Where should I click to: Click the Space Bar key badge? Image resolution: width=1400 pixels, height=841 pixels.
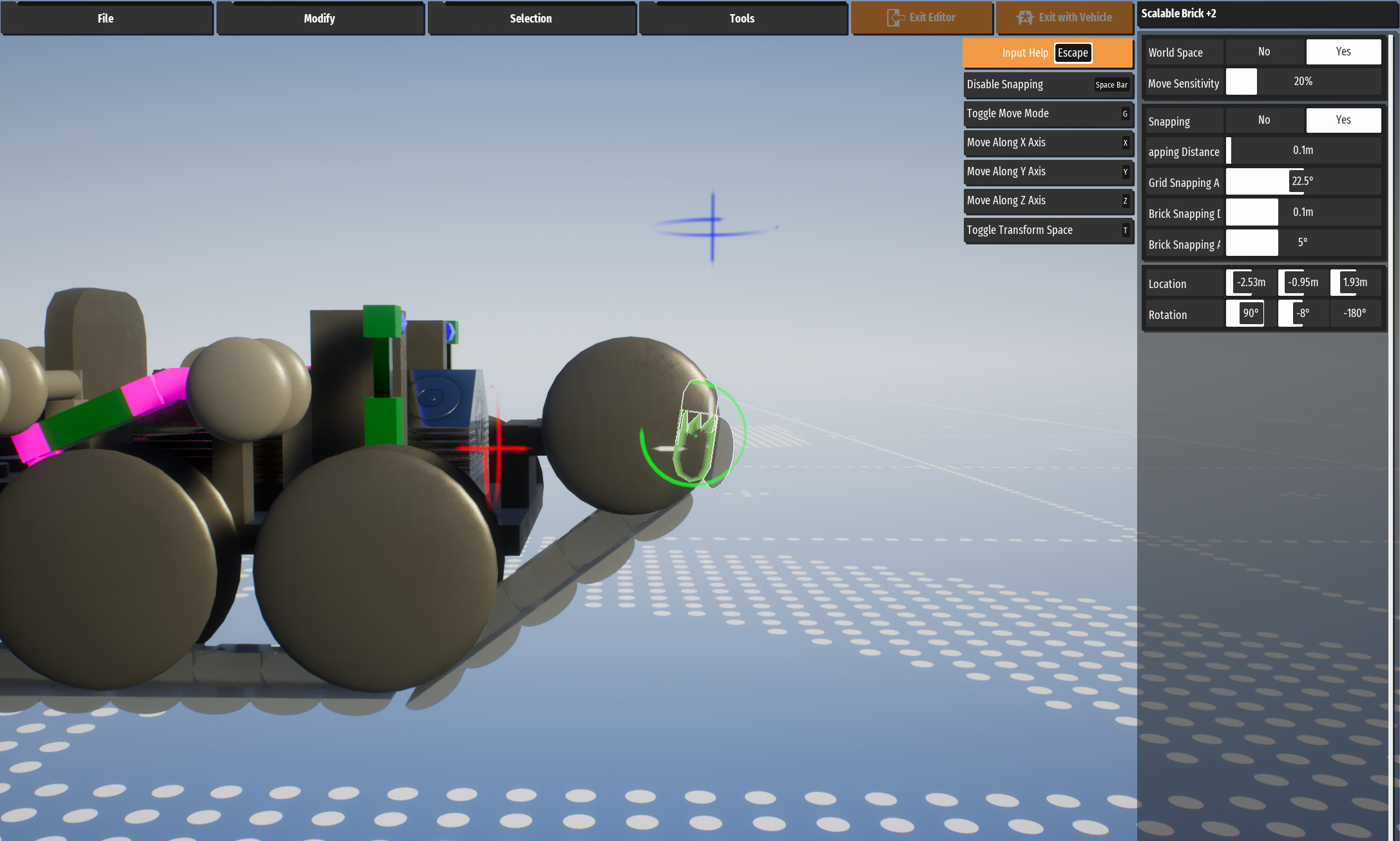(1111, 85)
